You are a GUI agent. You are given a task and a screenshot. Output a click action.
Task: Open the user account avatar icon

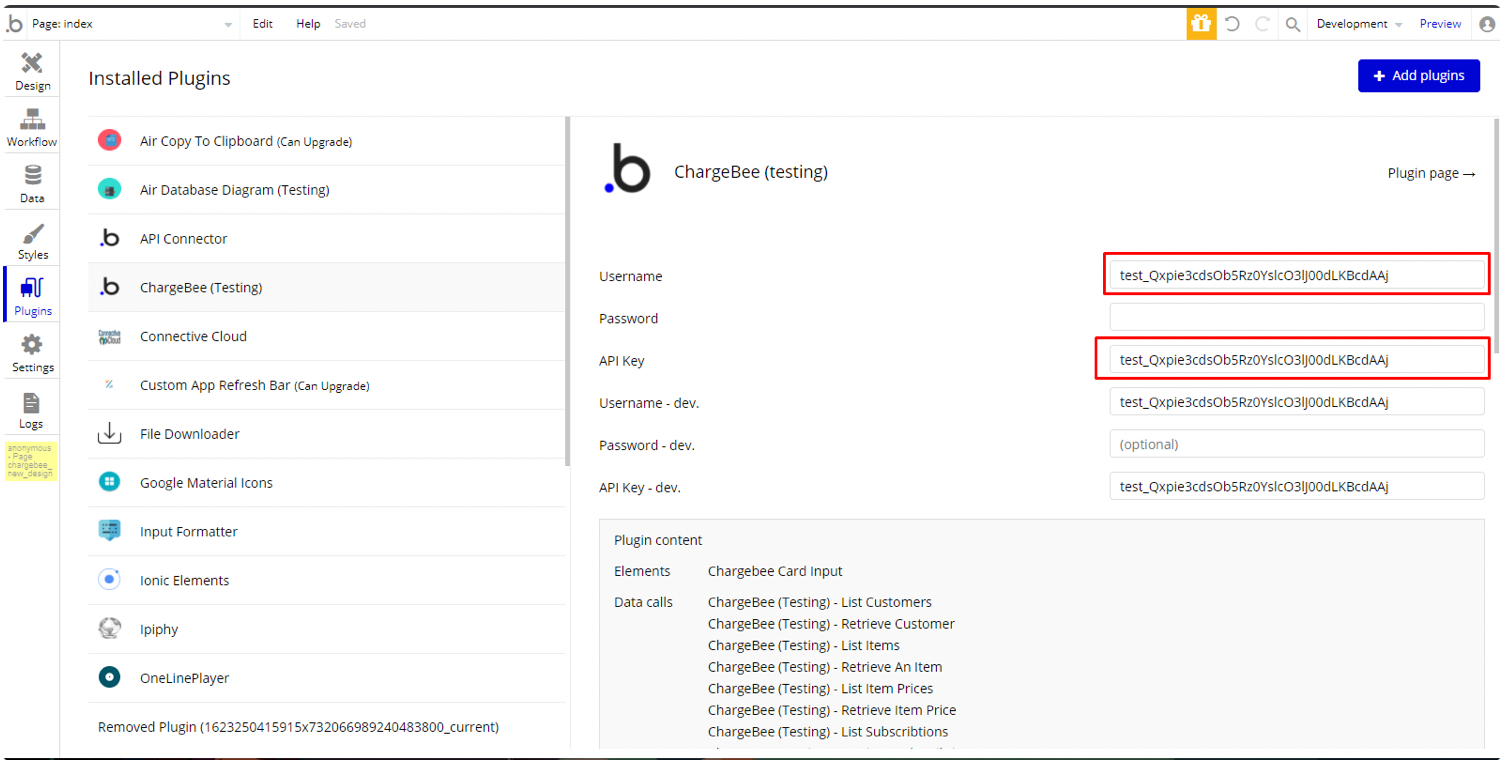pos(1487,24)
